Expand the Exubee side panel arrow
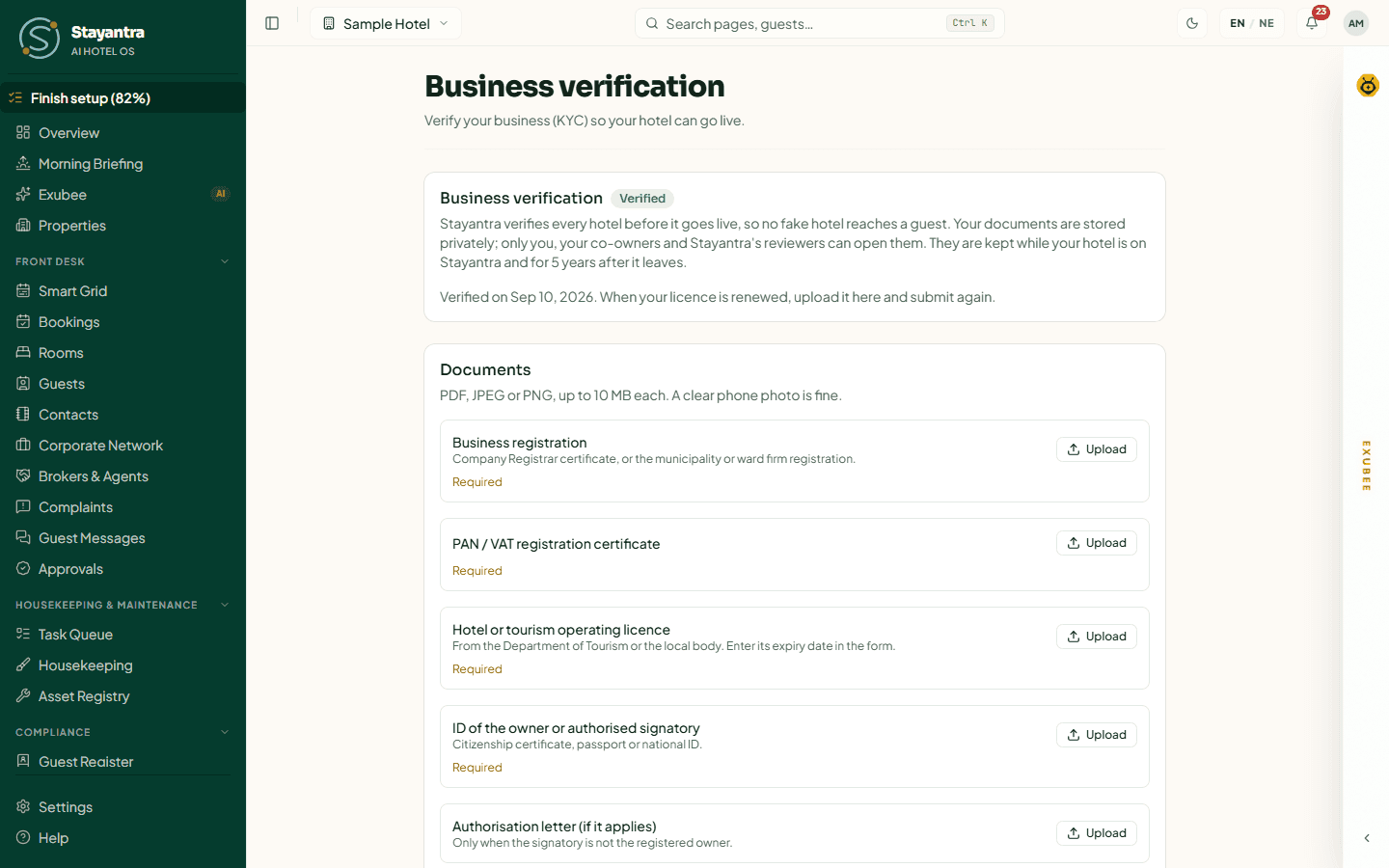This screenshot has height=868, width=1389. click(x=1367, y=838)
